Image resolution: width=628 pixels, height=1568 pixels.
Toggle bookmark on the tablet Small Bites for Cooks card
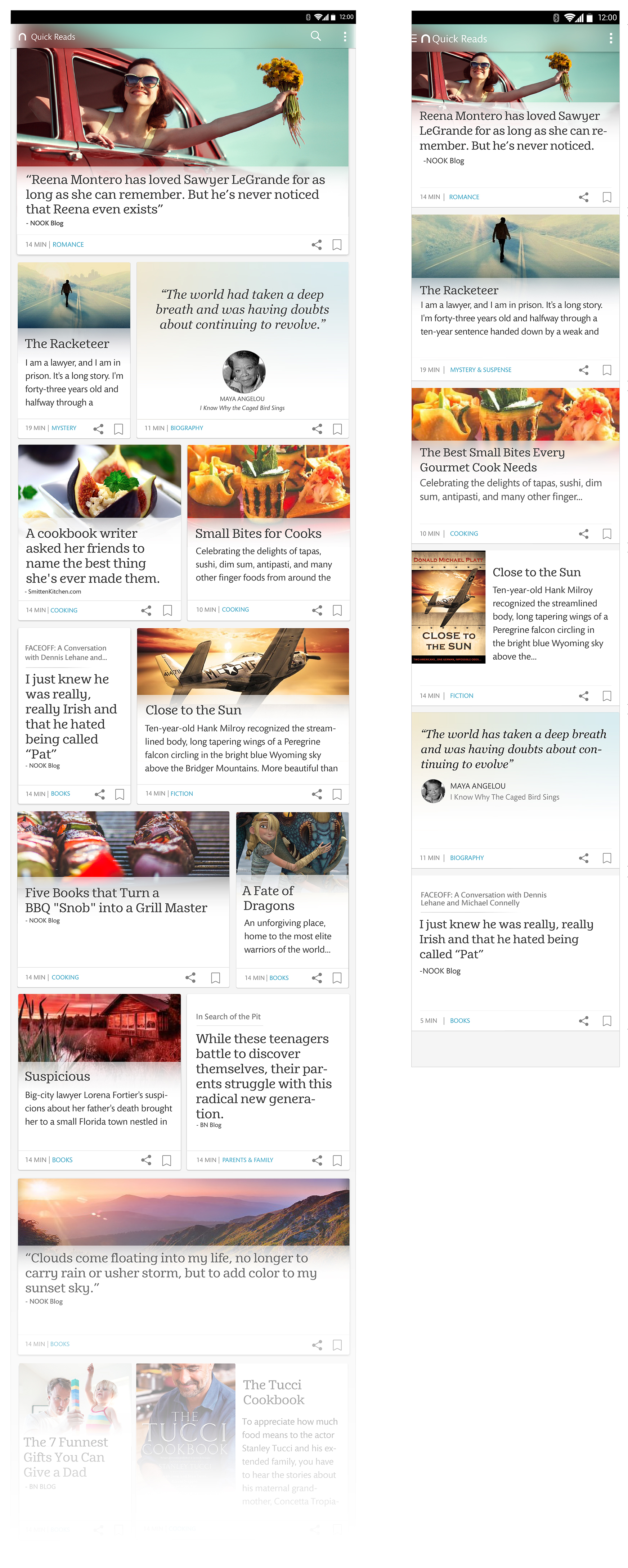coord(337,610)
